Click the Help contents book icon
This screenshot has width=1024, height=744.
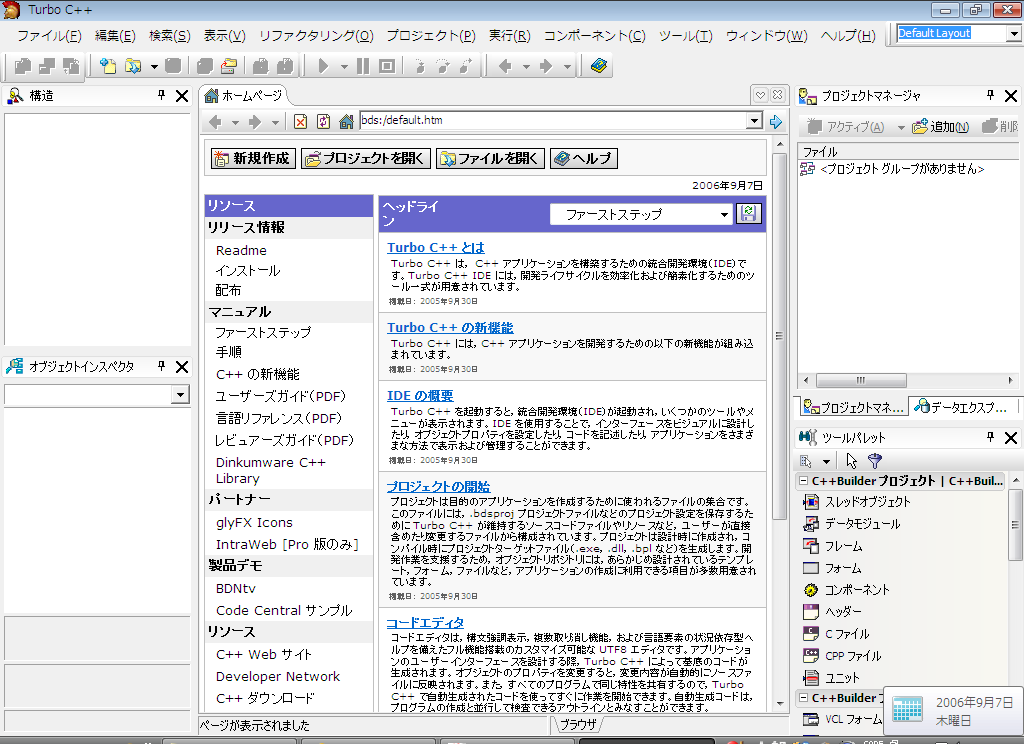tap(599, 66)
